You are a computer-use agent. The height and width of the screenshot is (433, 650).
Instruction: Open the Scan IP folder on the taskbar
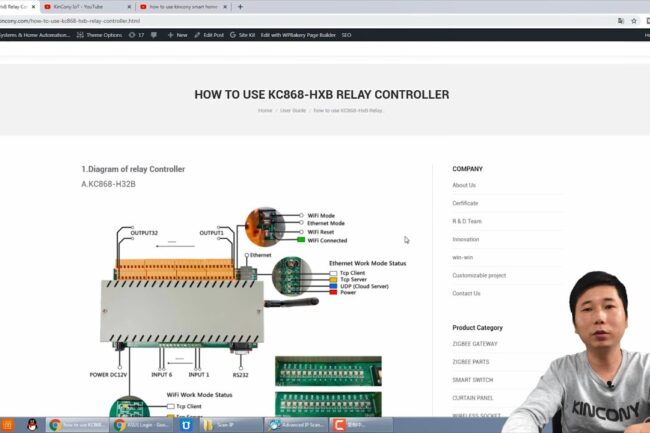(x=231, y=425)
